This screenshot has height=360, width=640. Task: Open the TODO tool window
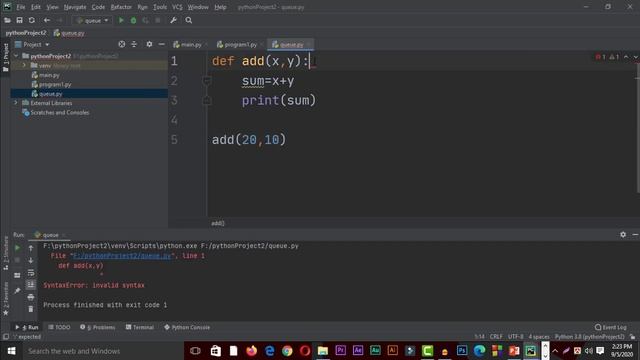point(60,327)
